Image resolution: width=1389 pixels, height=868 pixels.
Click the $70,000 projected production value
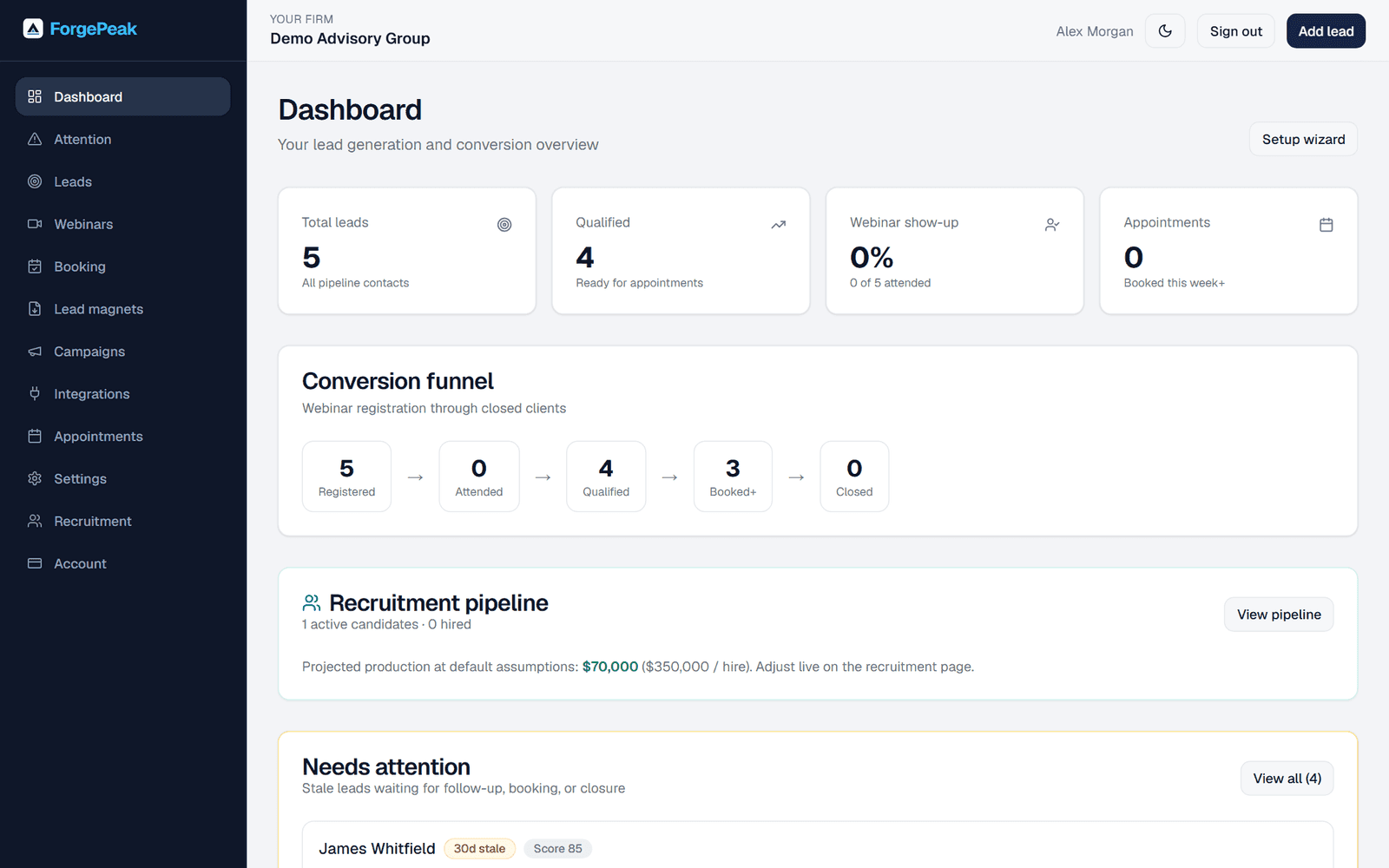point(610,667)
